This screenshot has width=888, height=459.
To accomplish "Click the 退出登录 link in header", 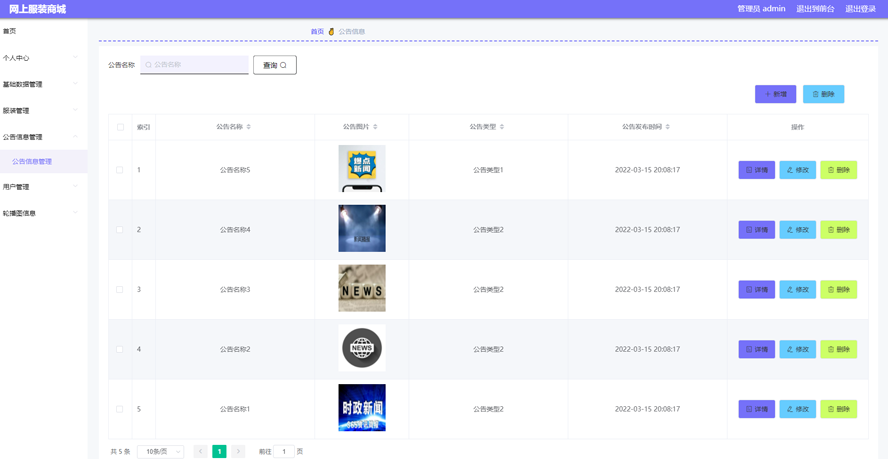I will (x=860, y=9).
